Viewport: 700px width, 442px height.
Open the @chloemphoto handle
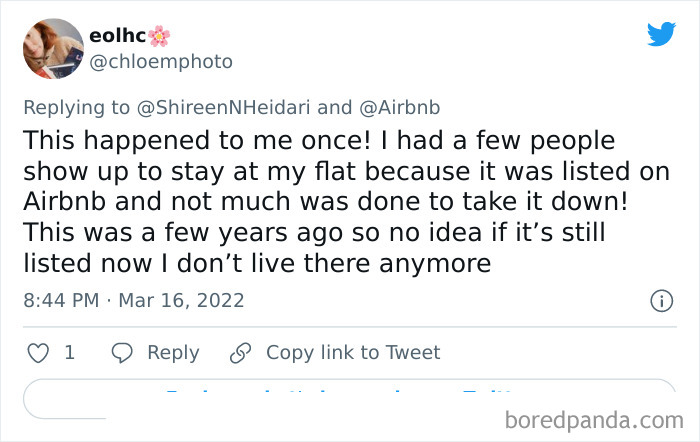coord(161,61)
